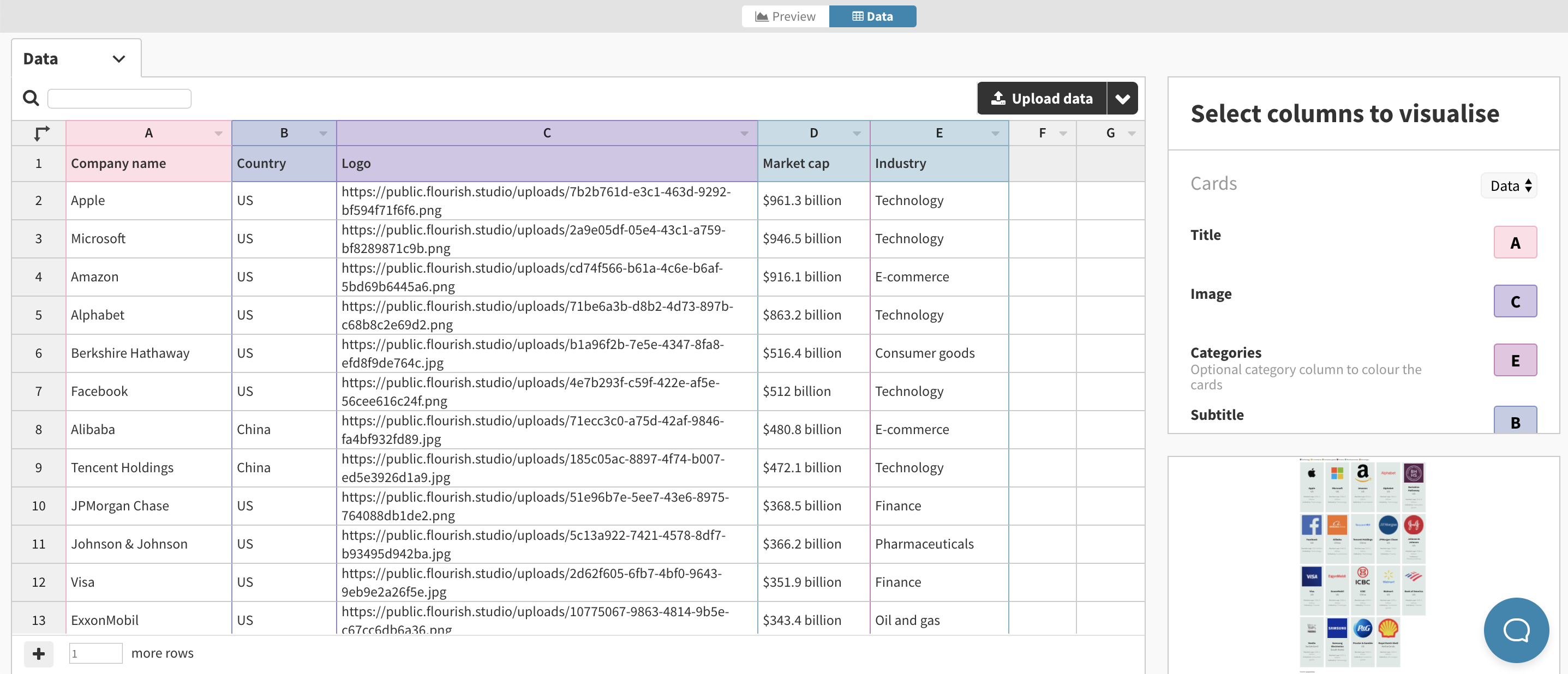Select the E-commerce cell in Amazon row
This screenshot has width=1568, height=674.
pos(939,278)
